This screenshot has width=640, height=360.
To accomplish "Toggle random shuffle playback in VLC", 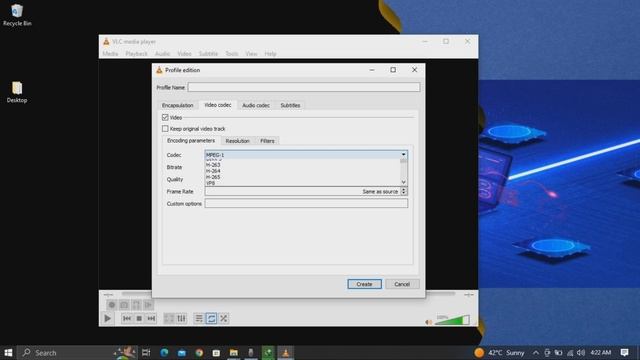I will pos(224,318).
